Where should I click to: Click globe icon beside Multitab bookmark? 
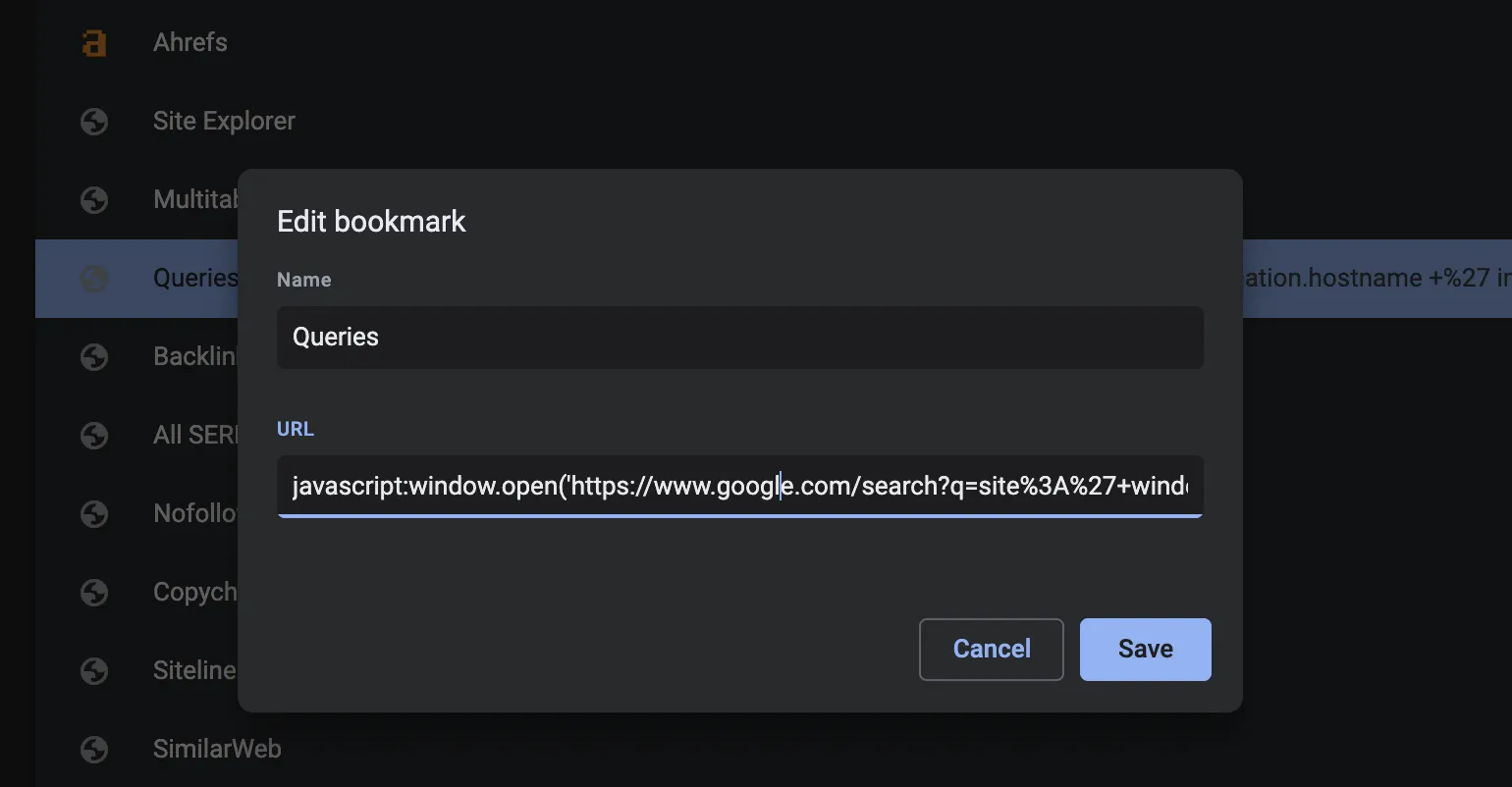point(94,200)
